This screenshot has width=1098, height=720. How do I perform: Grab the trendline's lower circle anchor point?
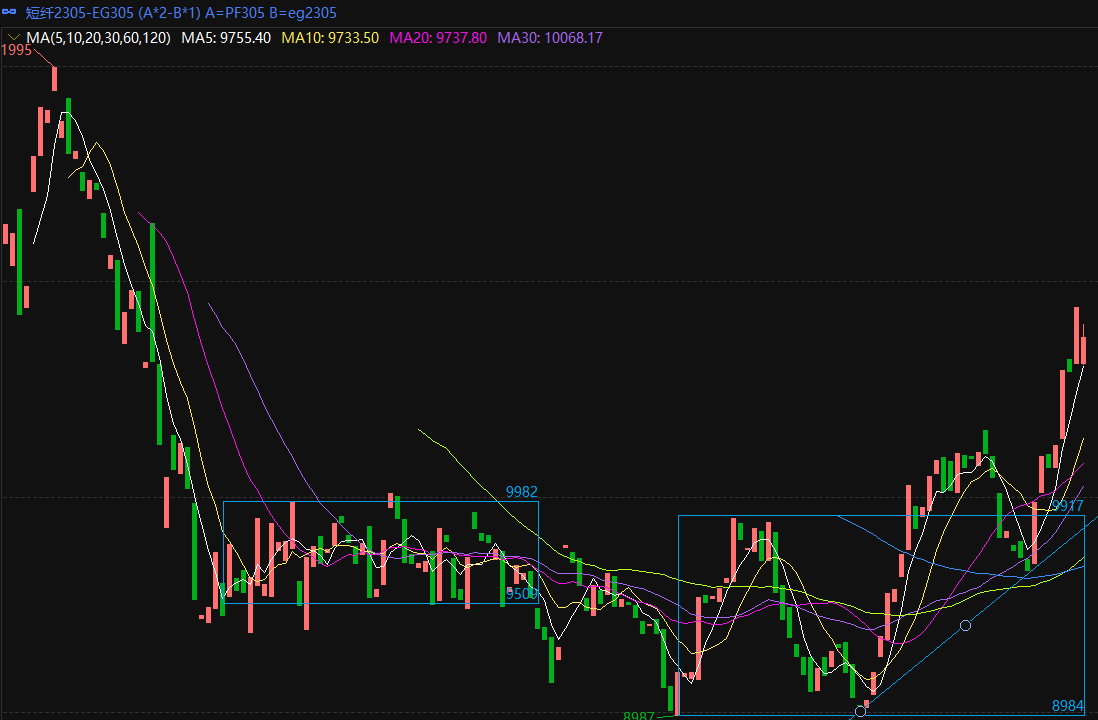click(x=860, y=711)
